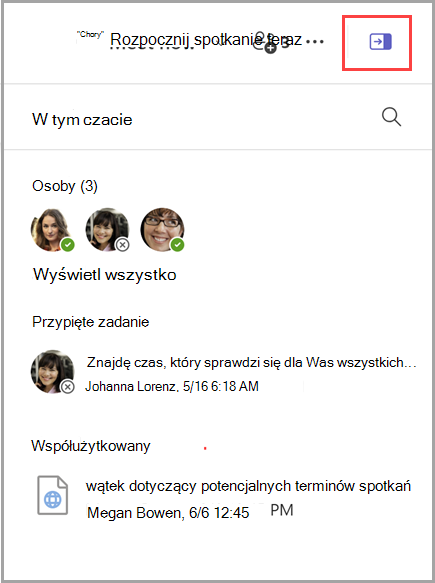Select Johanna Lorenz, 5/16 6:18 AM text
435x583 pixels.
pyautogui.click(x=172, y=386)
